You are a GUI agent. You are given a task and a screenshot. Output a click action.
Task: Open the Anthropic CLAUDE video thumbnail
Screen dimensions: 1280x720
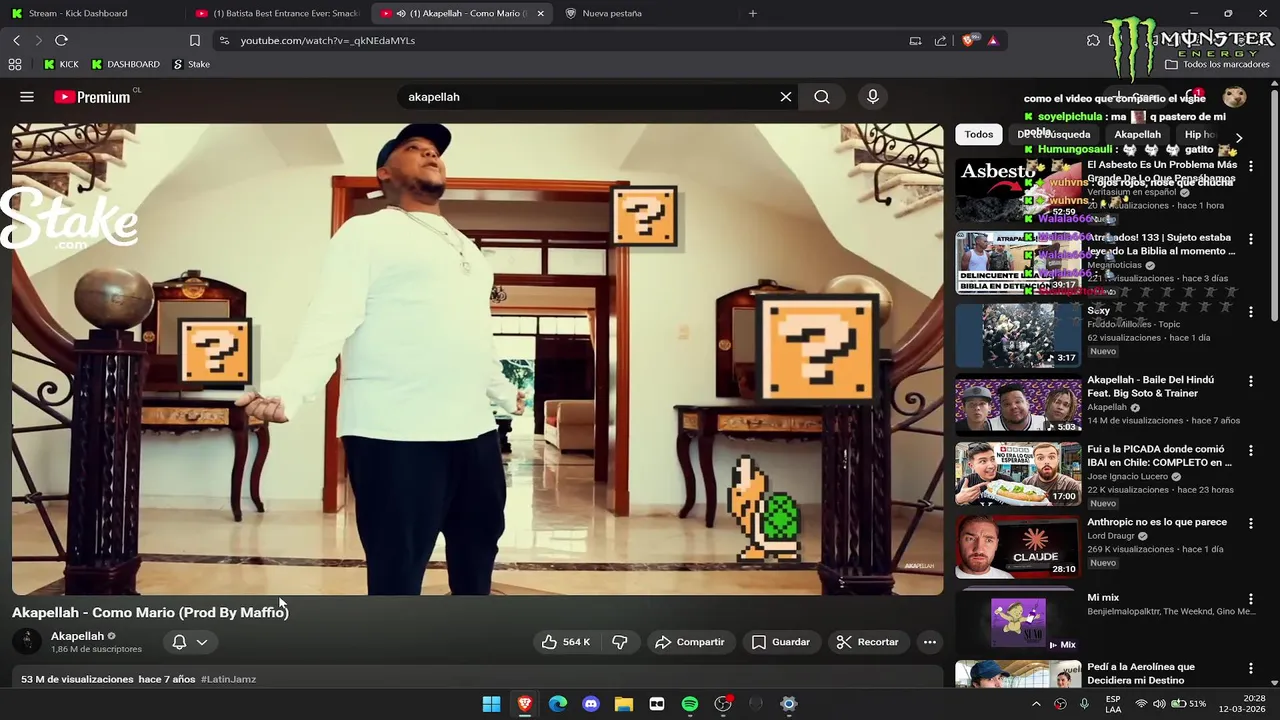[x=1018, y=546]
